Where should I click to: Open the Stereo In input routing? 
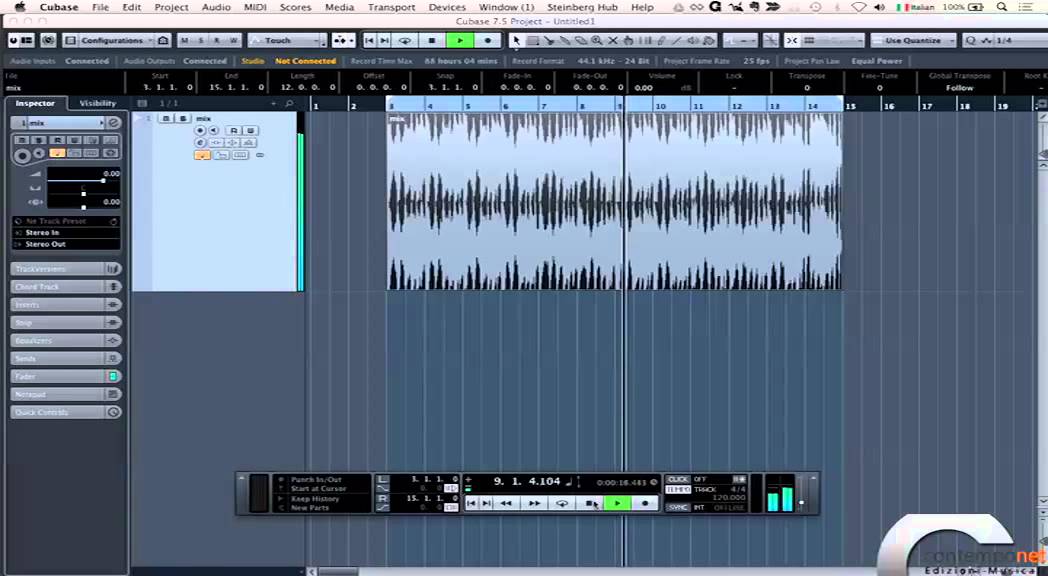click(66, 233)
